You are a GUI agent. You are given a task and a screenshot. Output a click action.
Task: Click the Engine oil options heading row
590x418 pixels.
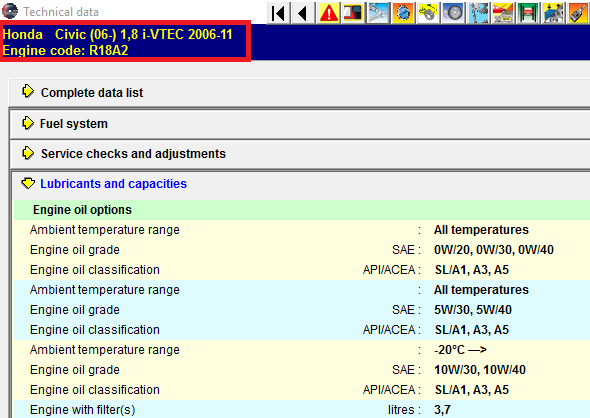pos(302,210)
